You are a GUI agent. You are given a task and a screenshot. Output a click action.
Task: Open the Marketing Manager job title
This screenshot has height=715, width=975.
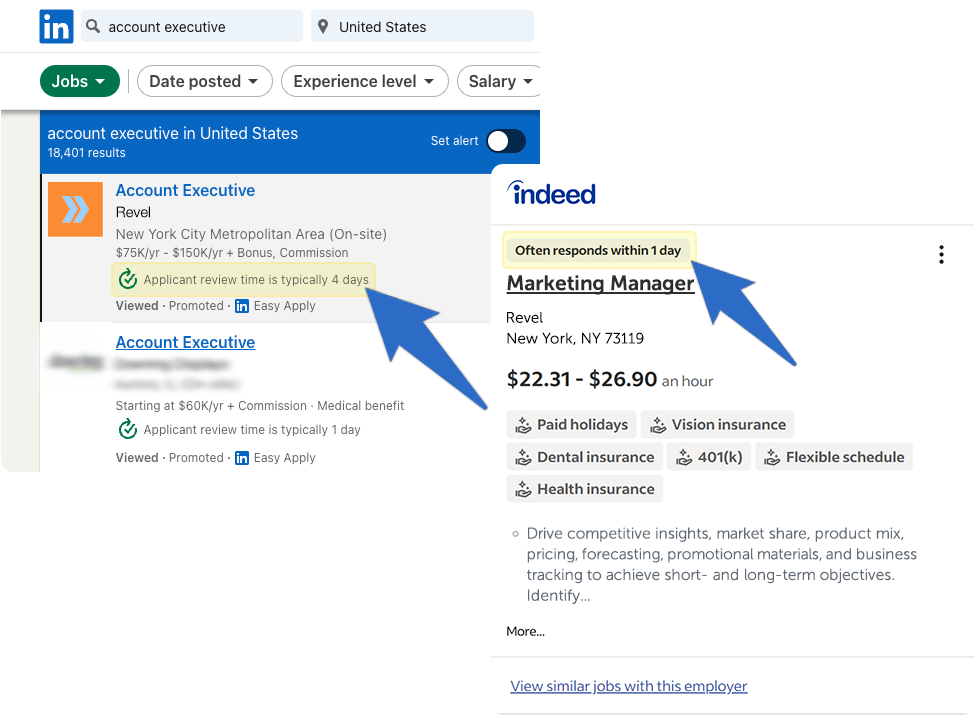click(x=600, y=284)
